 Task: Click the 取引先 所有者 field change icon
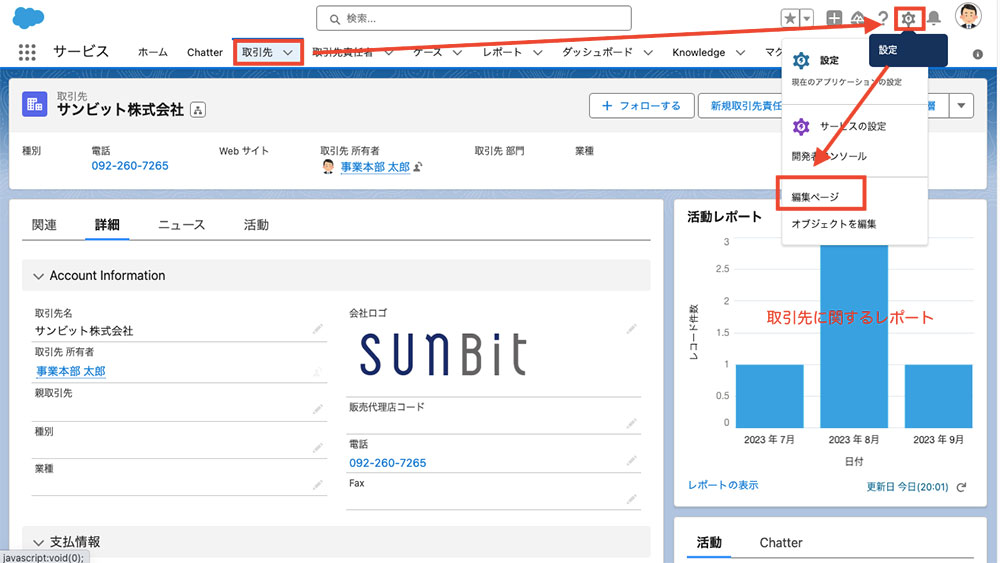(x=317, y=372)
